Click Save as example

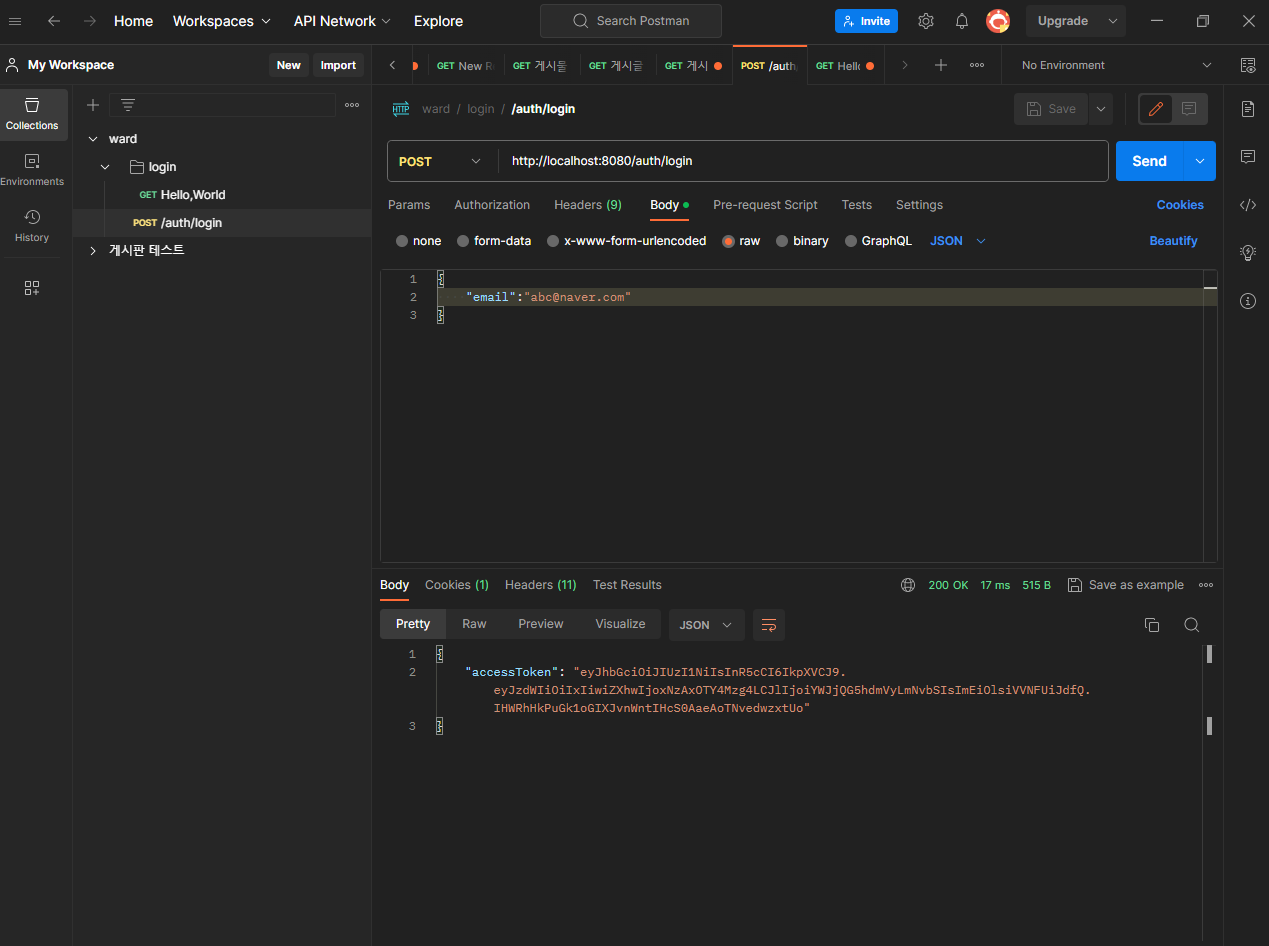pos(1125,585)
